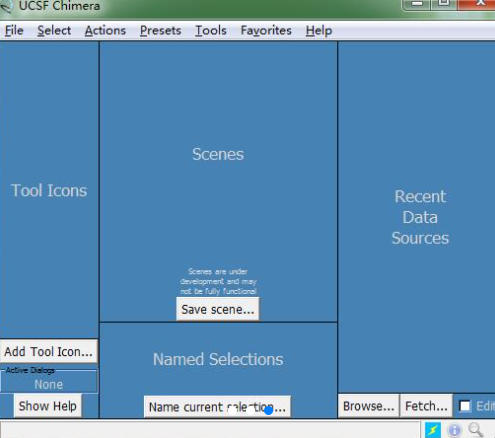Click Name current selection... button
495x438 pixels.
click(217, 407)
